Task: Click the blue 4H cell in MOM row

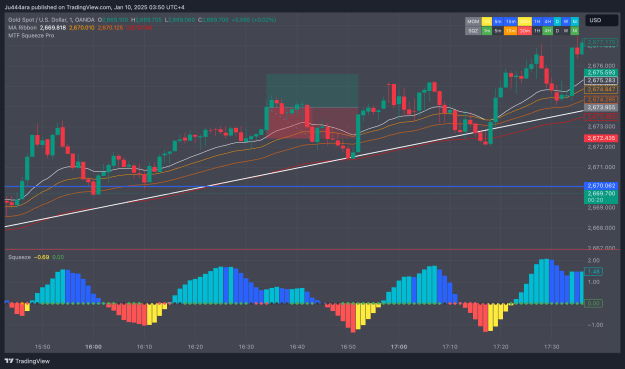Action: tap(548, 22)
